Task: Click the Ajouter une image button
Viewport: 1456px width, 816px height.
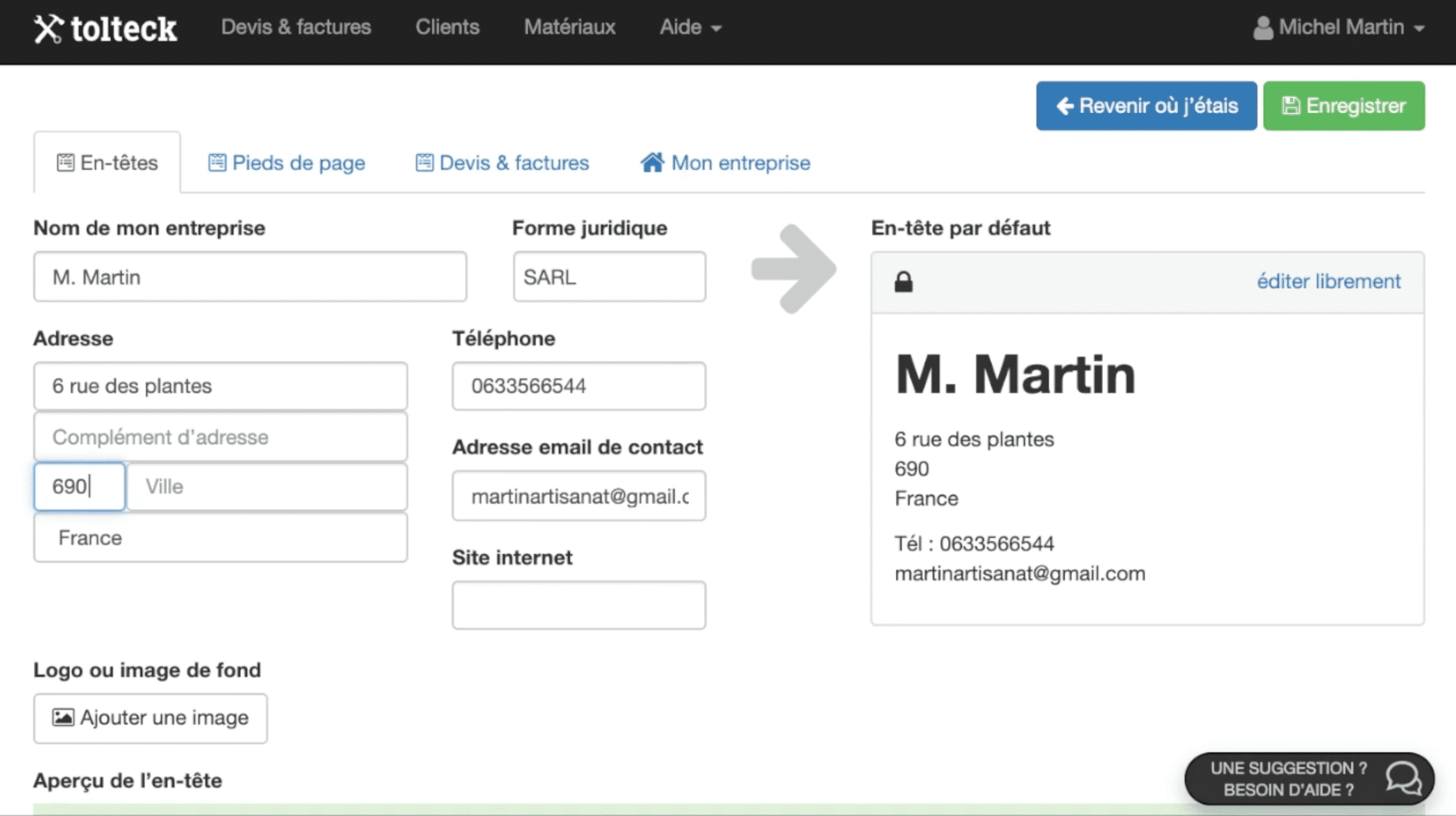Action: [151, 718]
